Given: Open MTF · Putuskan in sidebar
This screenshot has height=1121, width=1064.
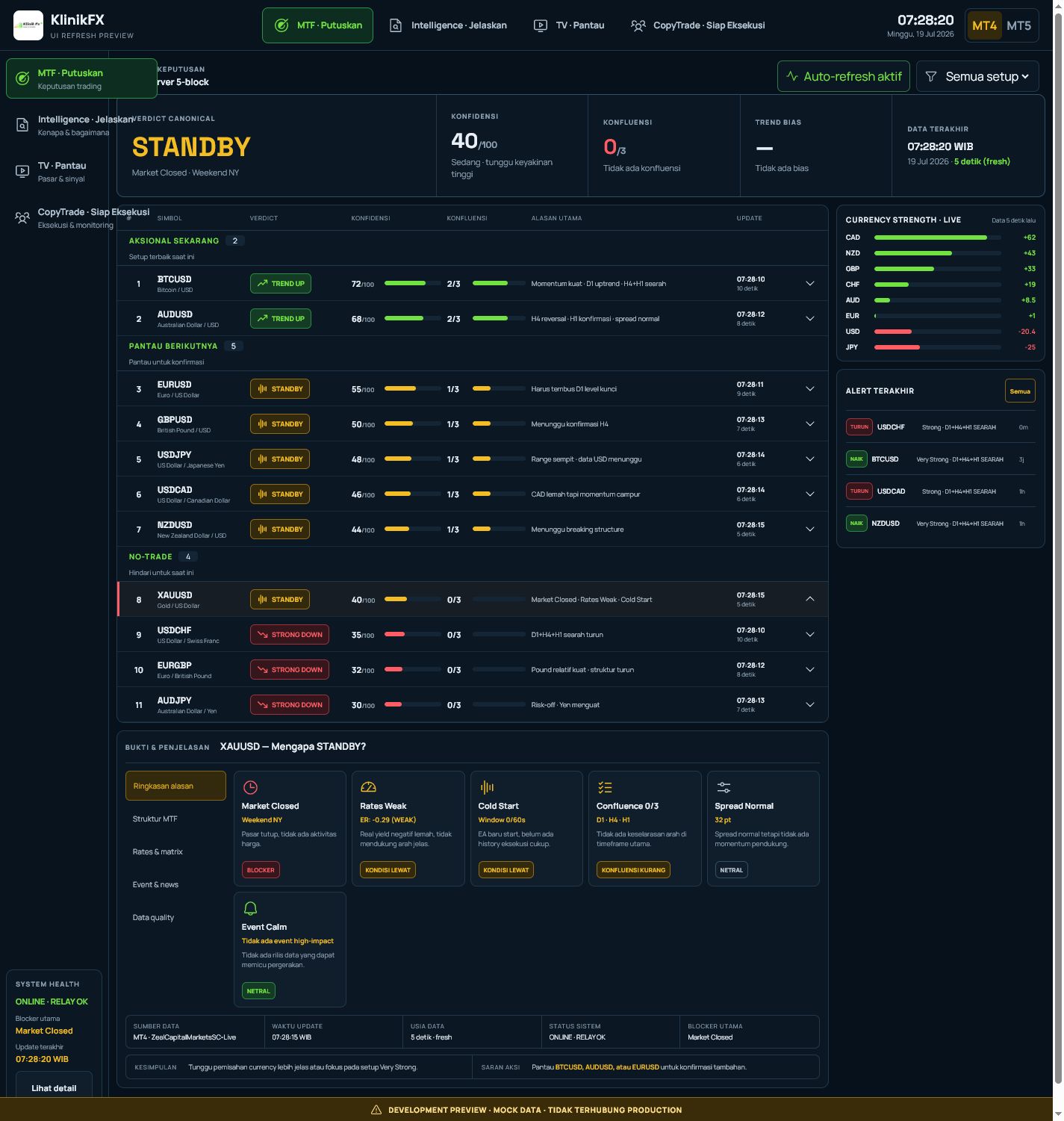Looking at the screenshot, I should (x=81, y=78).
